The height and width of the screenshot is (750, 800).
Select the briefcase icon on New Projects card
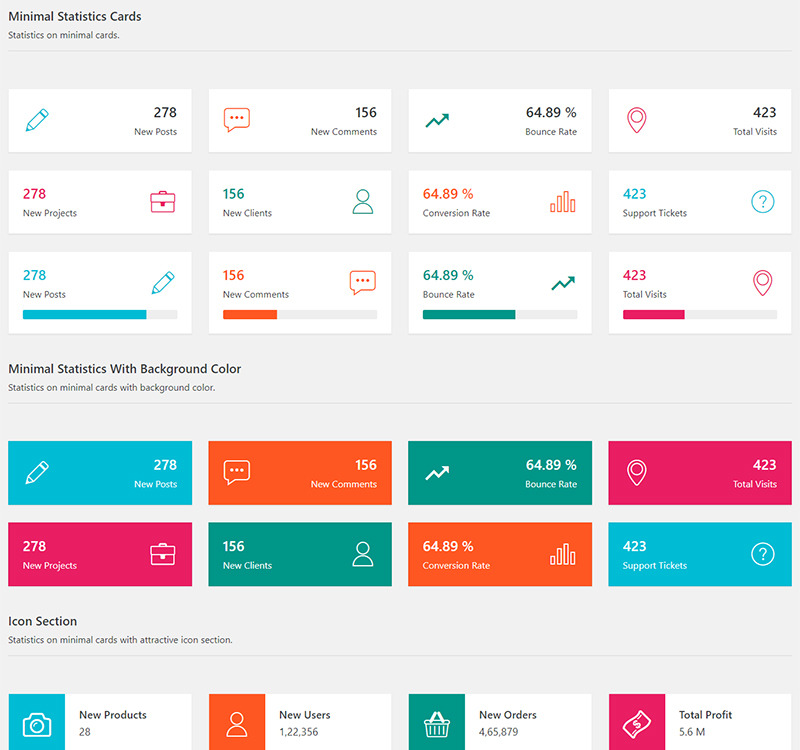coord(162,200)
